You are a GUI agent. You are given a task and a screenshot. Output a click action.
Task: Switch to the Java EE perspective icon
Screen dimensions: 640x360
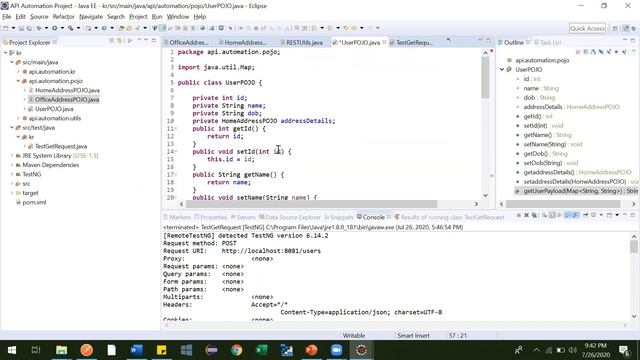(626, 28)
